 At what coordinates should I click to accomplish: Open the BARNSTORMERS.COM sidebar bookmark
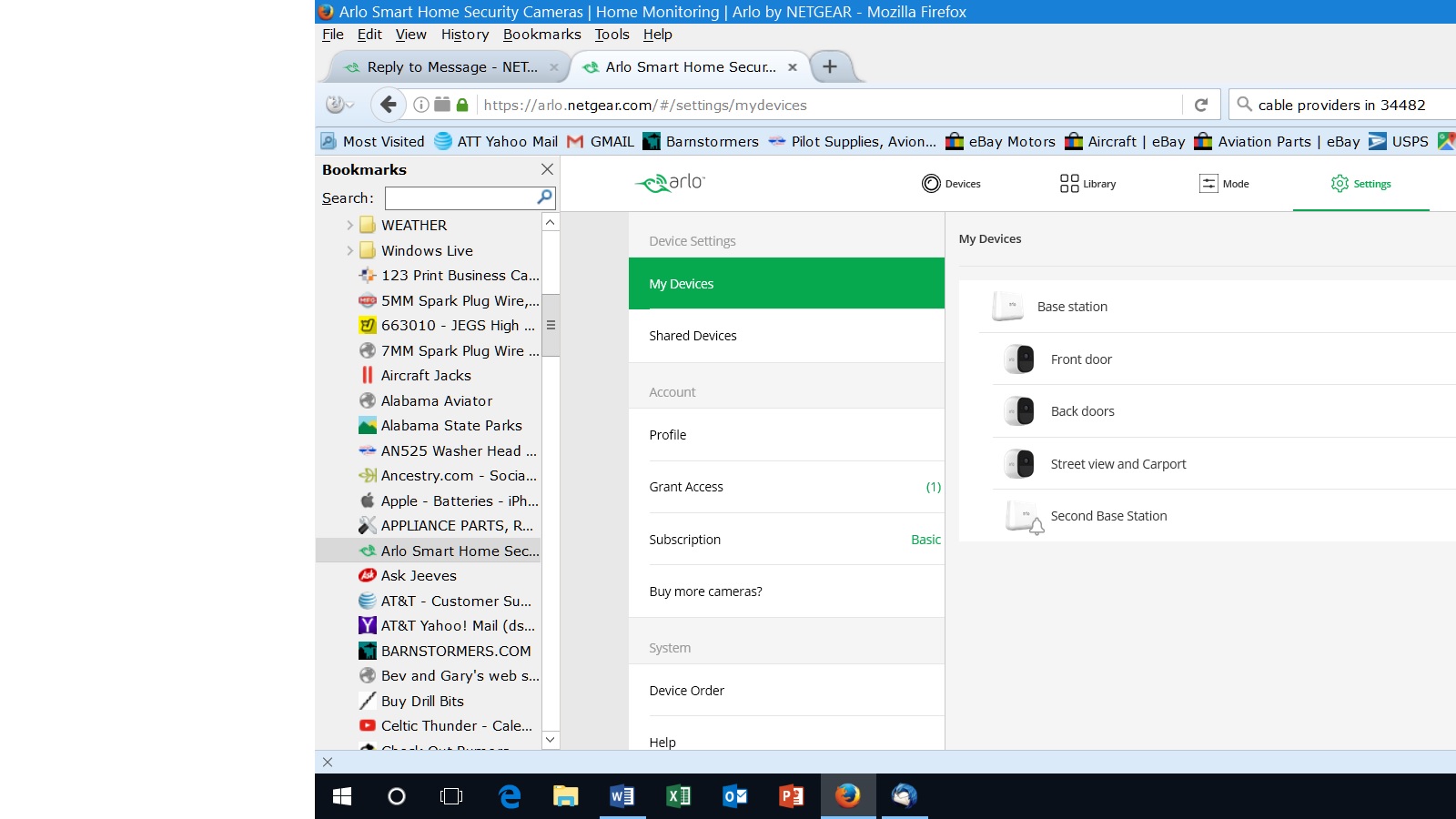coord(445,652)
